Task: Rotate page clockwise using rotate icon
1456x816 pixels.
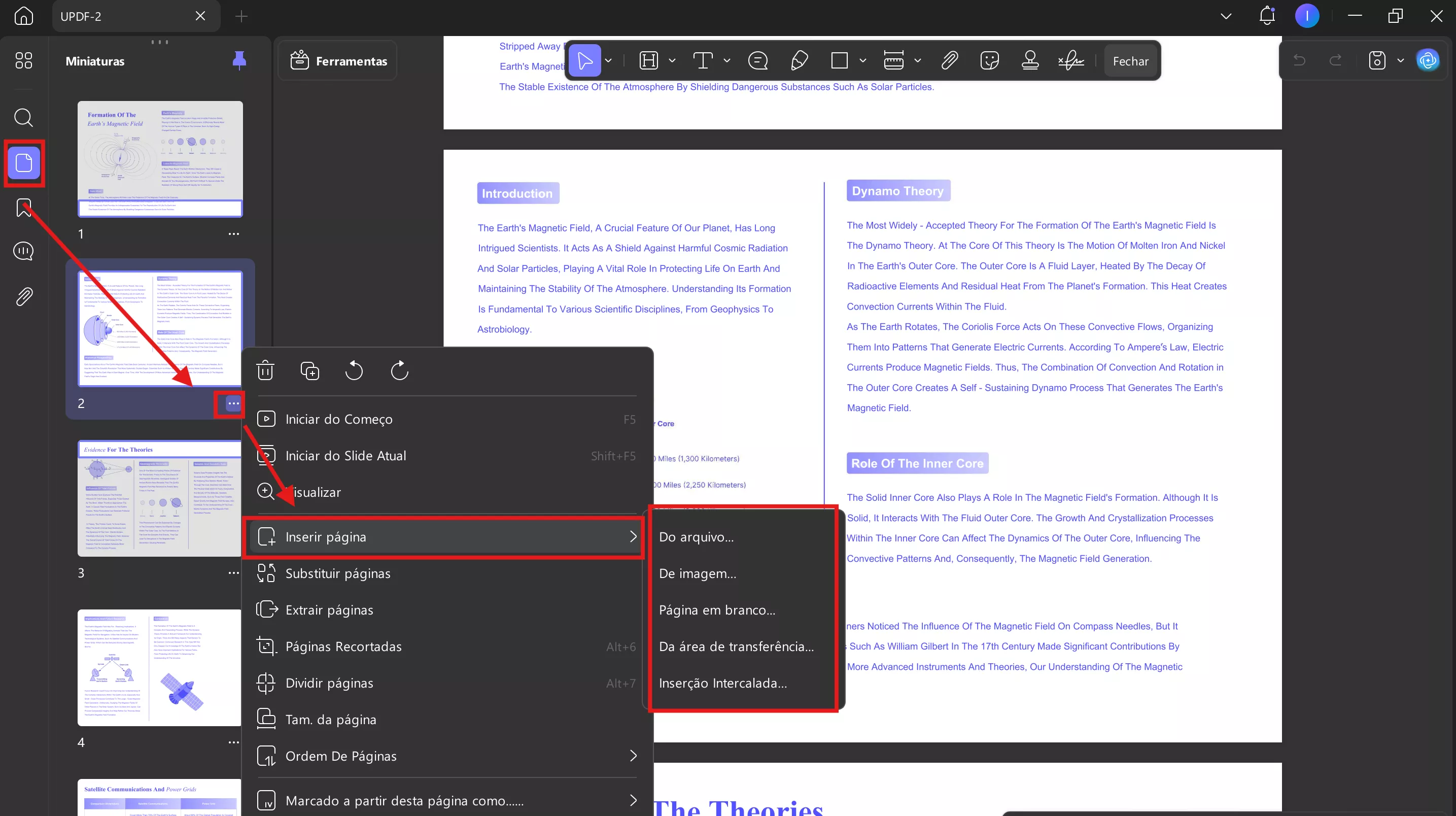Action: click(399, 371)
